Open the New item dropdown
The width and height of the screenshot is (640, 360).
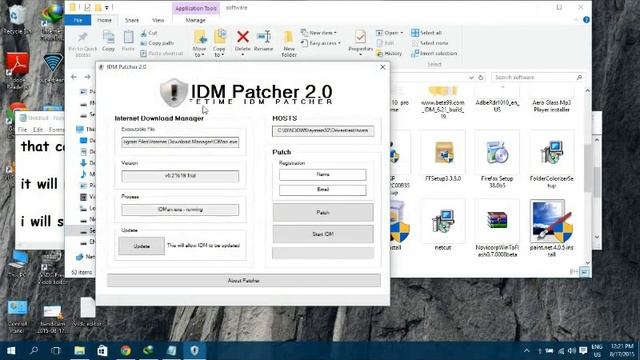tap(319, 32)
